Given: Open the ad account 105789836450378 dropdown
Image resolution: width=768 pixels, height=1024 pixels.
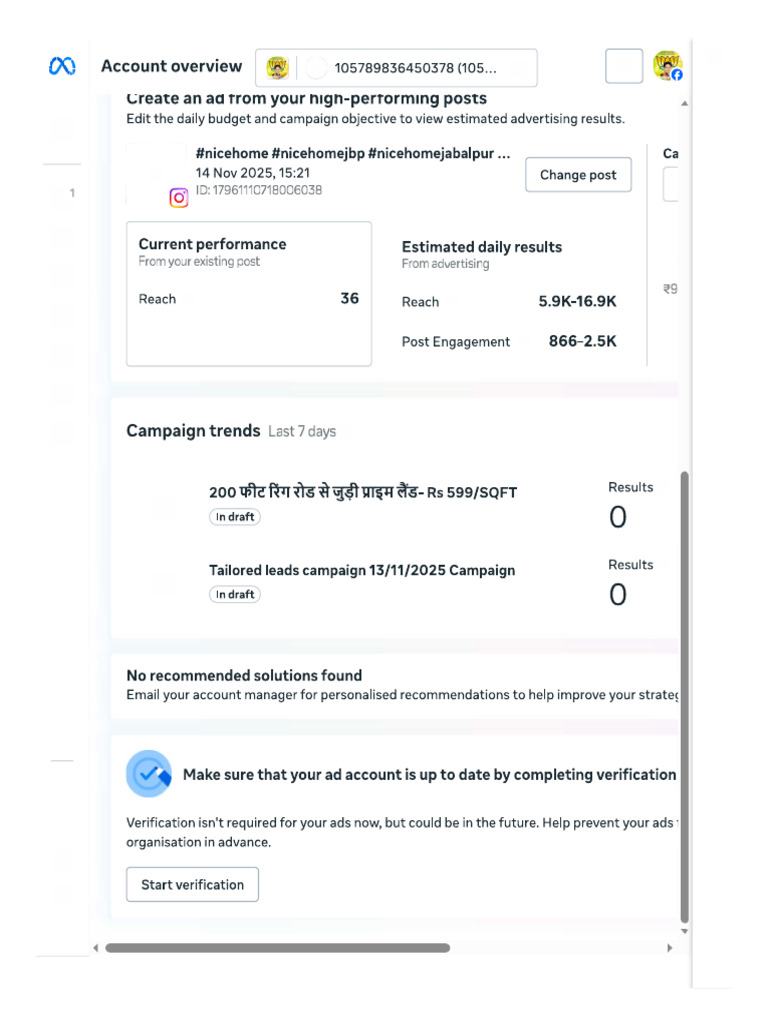Looking at the screenshot, I should [396, 68].
